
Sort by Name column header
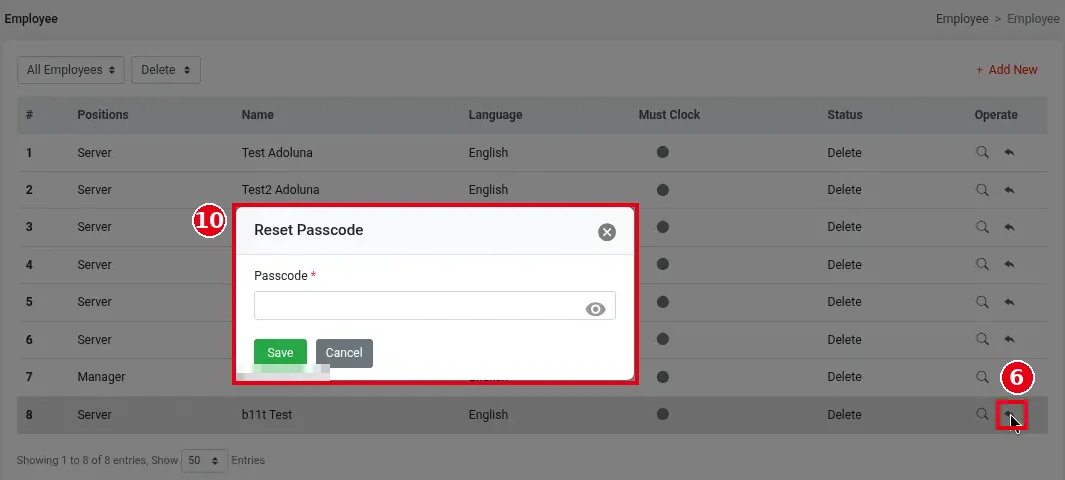(x=257, y=115)
